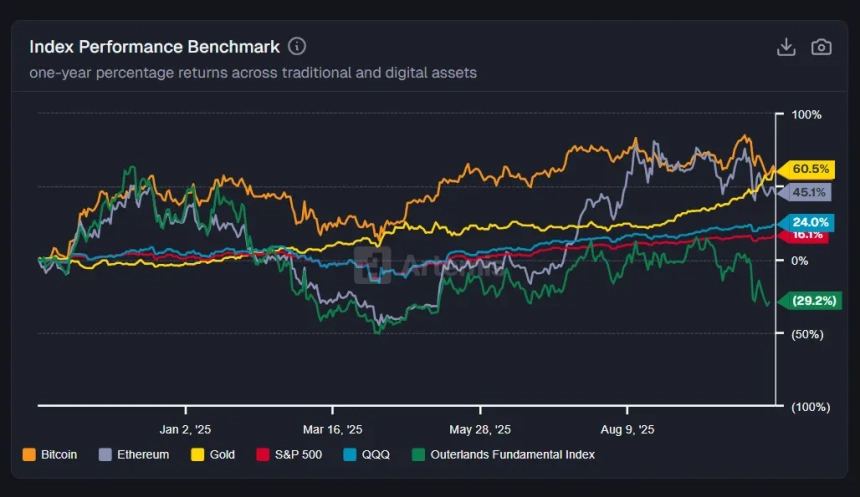The image size is (860, 497).
Task: Click the (29.2%) Outerlands value label
Action: point(812,300)
